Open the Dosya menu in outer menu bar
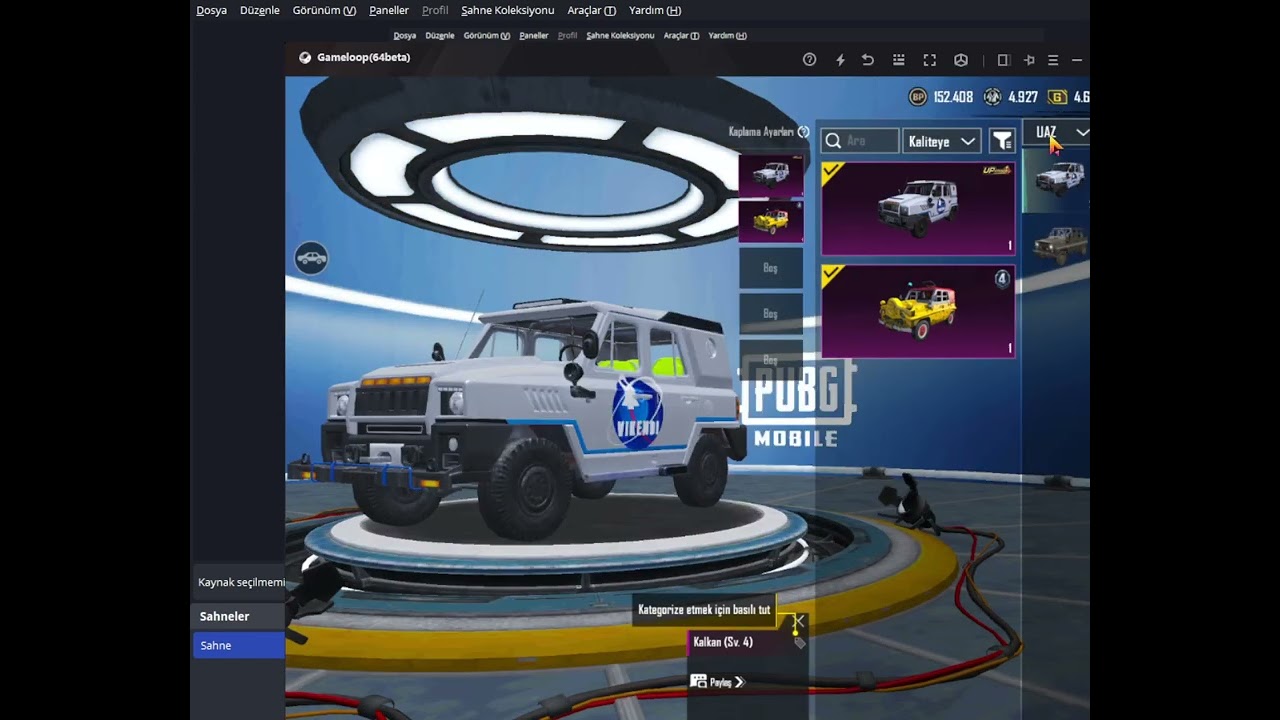Screen dimensions: 1280x720 [x=211, y=10]
